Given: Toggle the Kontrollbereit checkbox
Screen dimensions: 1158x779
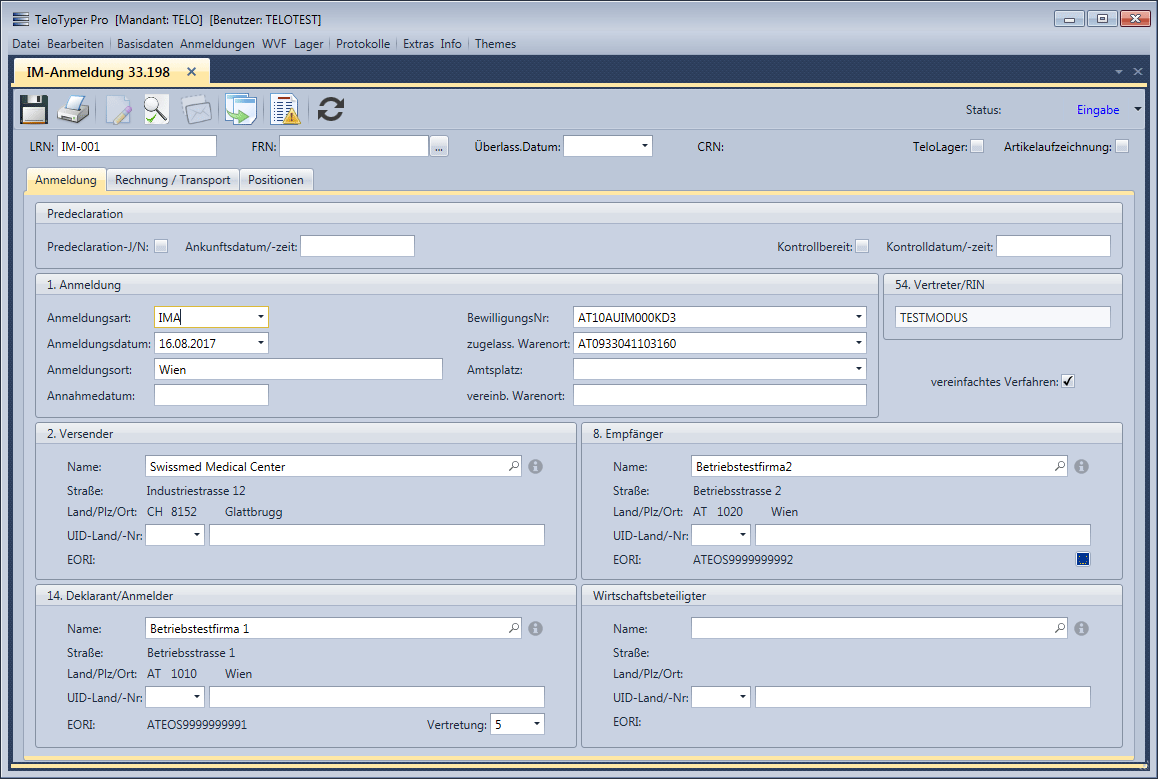Looking at the screenshot, I should [862, 246].
